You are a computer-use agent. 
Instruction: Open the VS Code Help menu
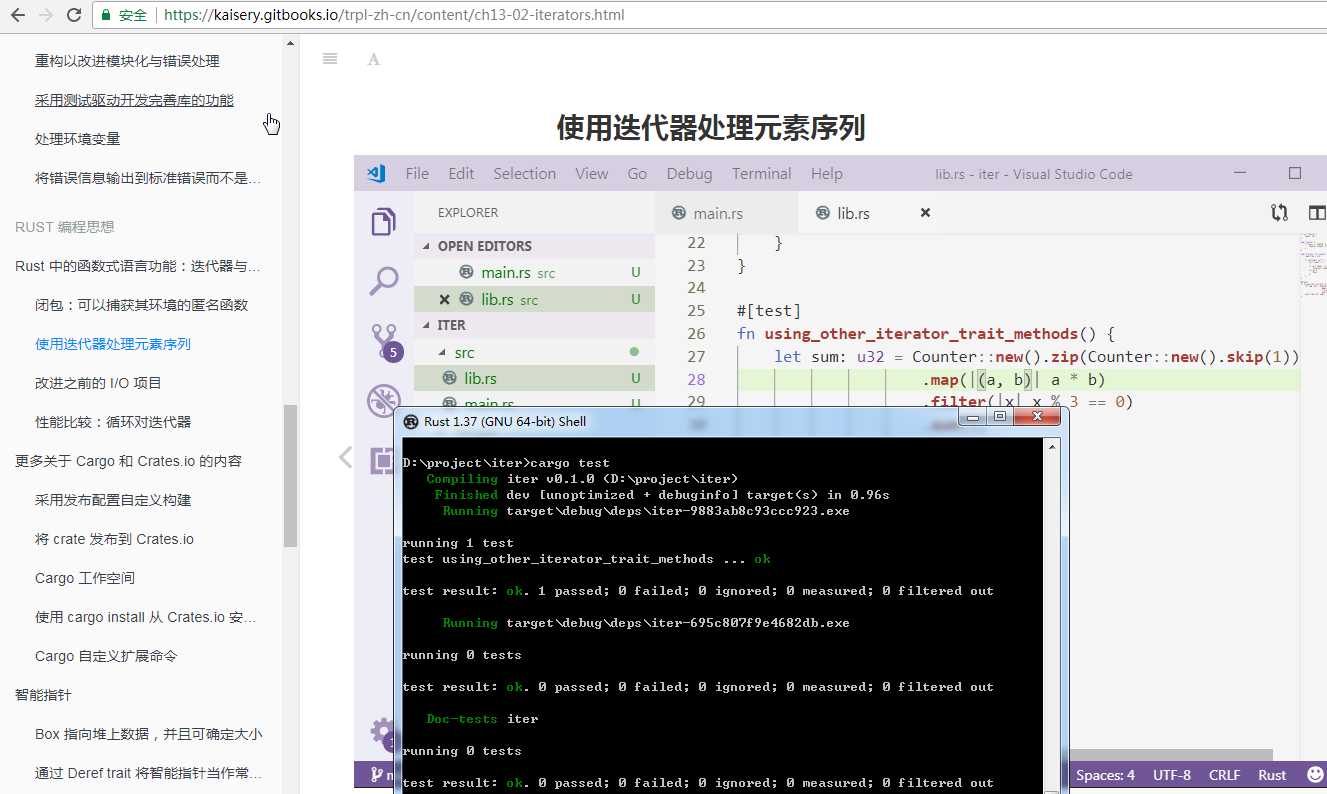tap(826, 173)
